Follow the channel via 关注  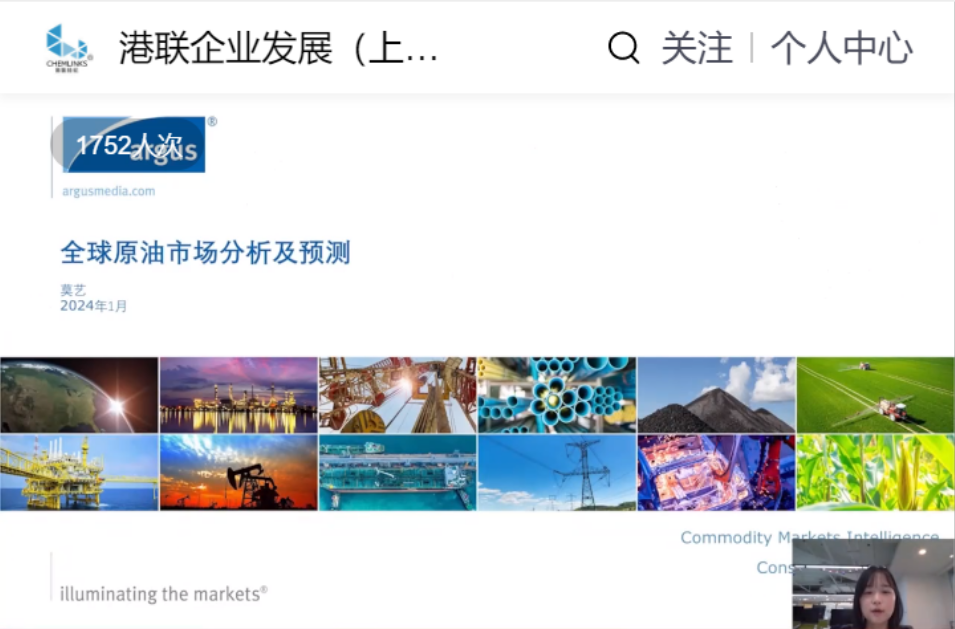pyautogui.click(x=697, y=47)
